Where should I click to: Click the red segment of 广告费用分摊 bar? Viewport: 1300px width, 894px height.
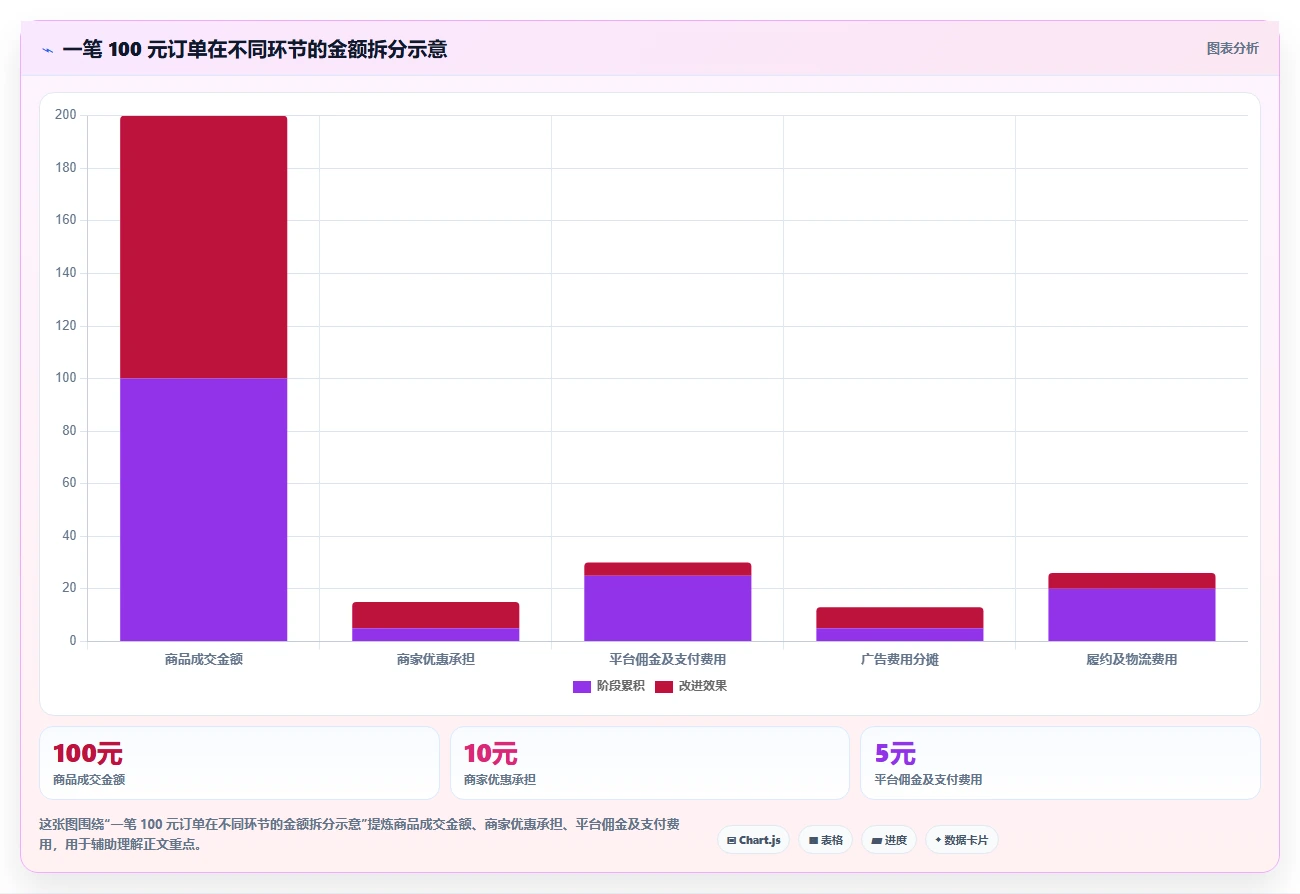click(900, 617)
